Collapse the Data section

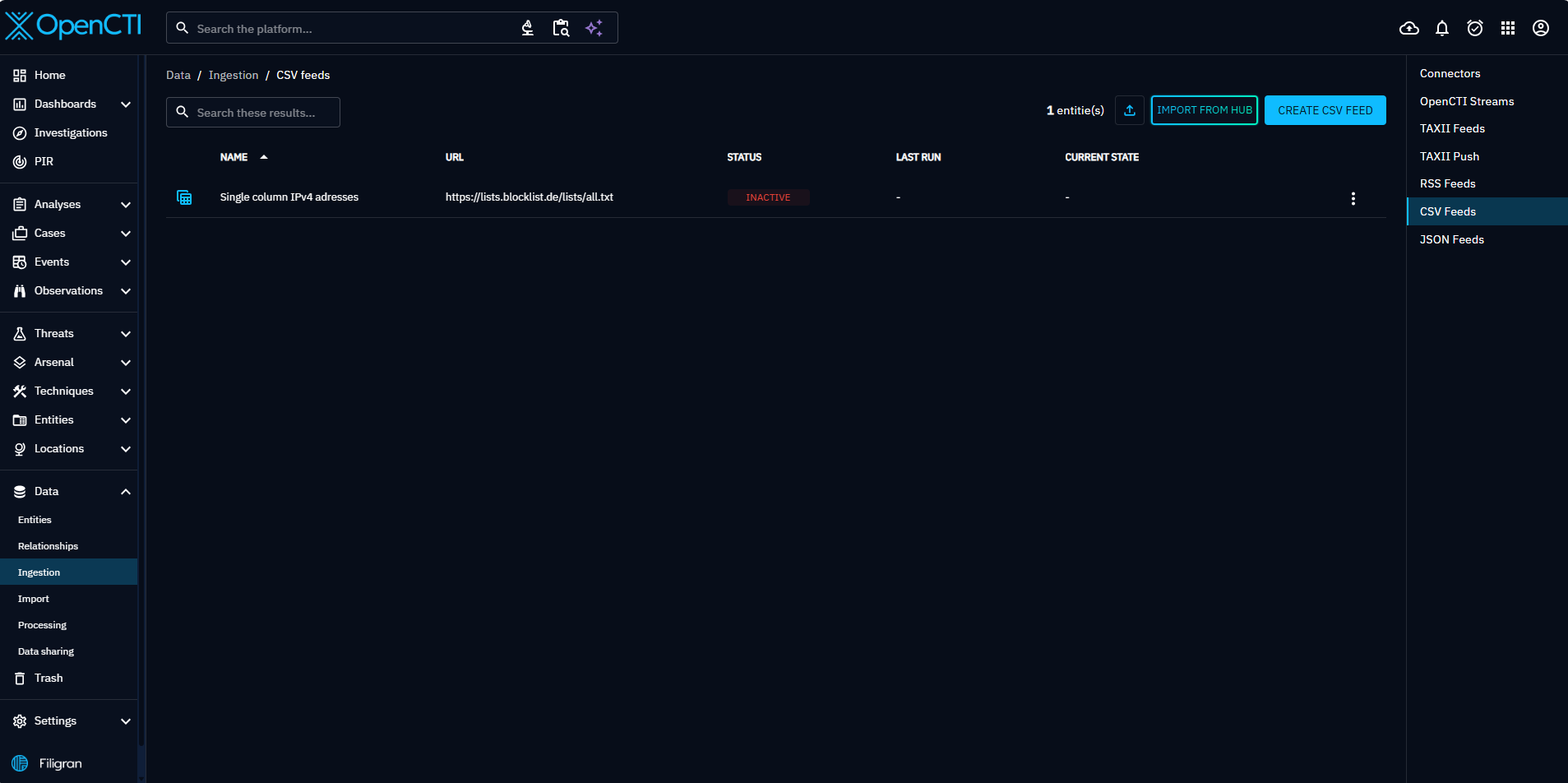click(126, 492)
